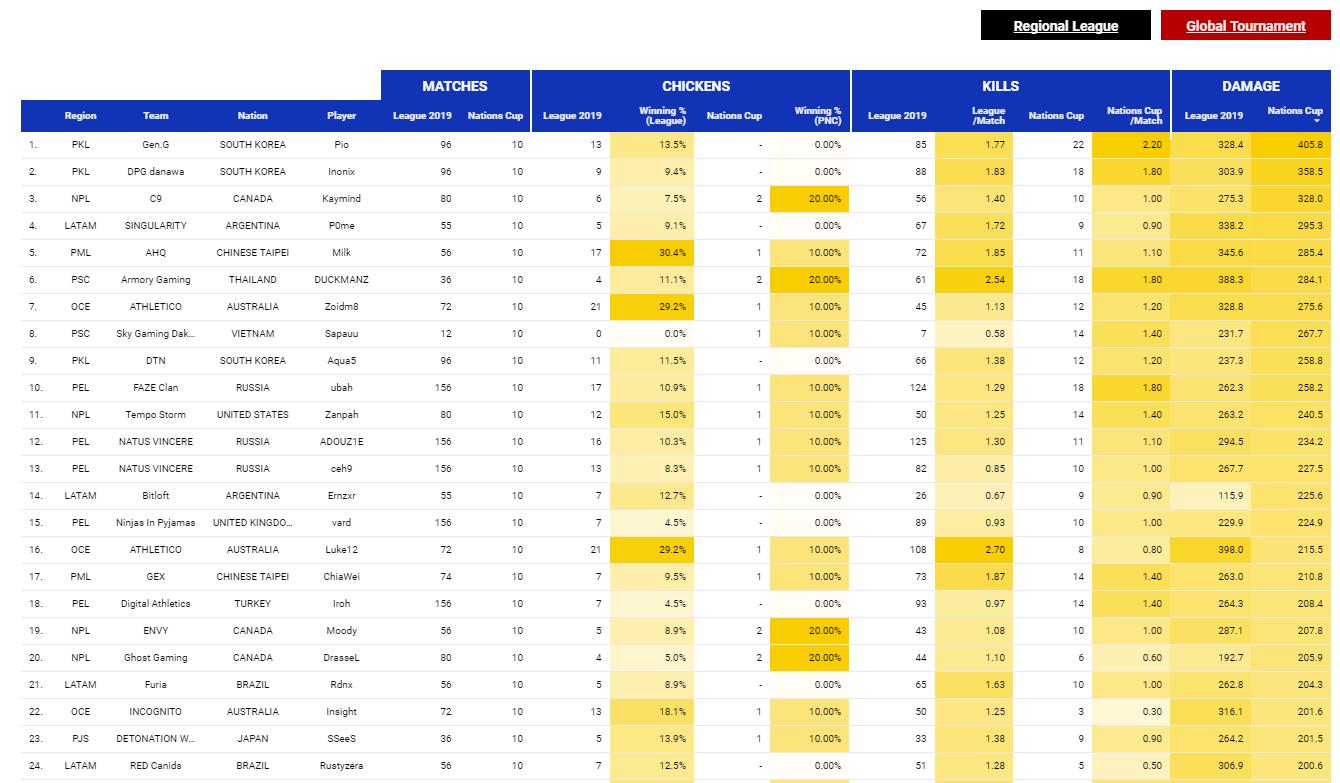Click the VIETNAM nation cell
The image size is (1340, 783).
coord(253,334)
